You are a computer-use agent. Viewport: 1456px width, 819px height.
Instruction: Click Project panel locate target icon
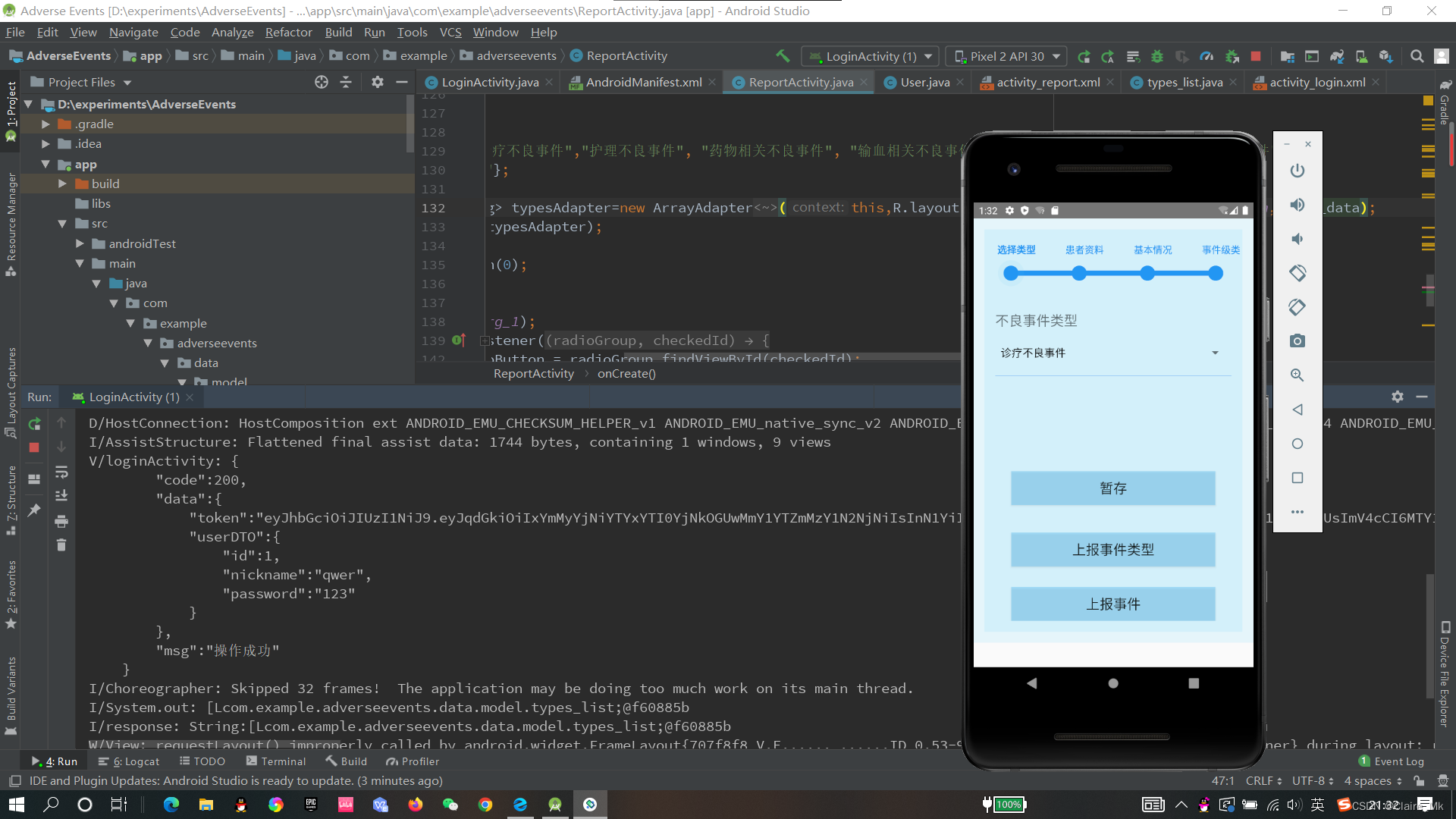[322, 82]
